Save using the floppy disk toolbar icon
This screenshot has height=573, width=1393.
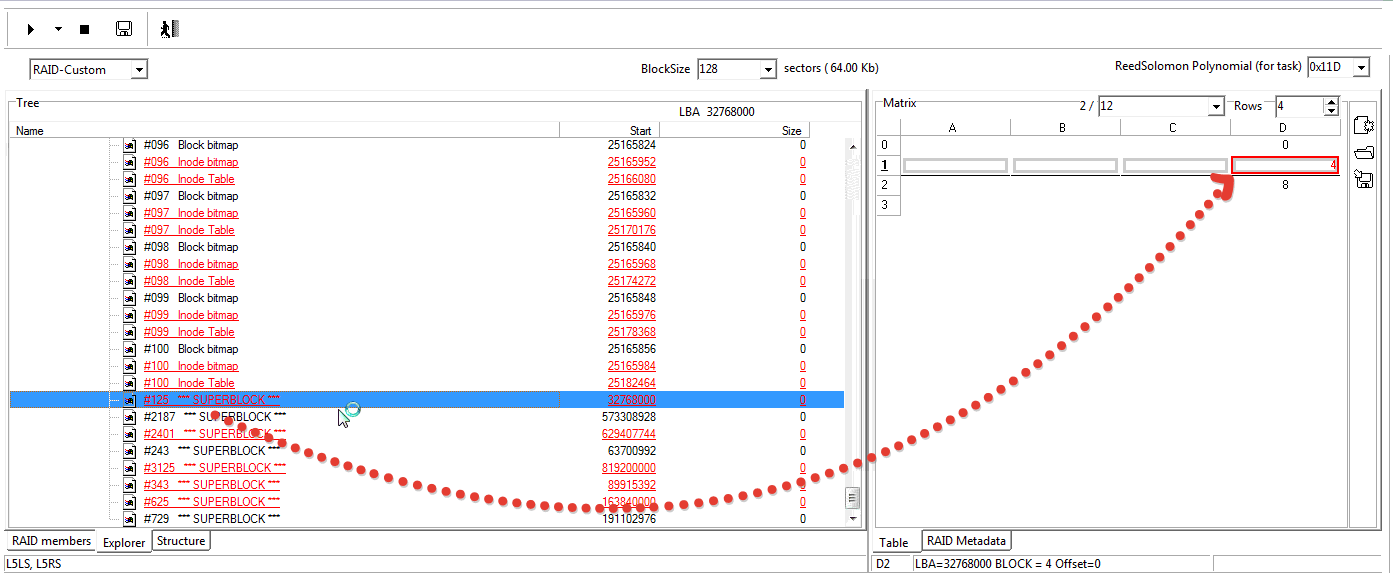(124, 29)
